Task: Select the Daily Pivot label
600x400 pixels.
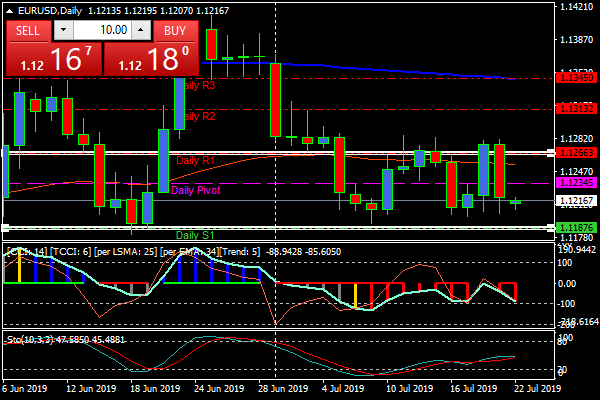Action: point(196,190)
